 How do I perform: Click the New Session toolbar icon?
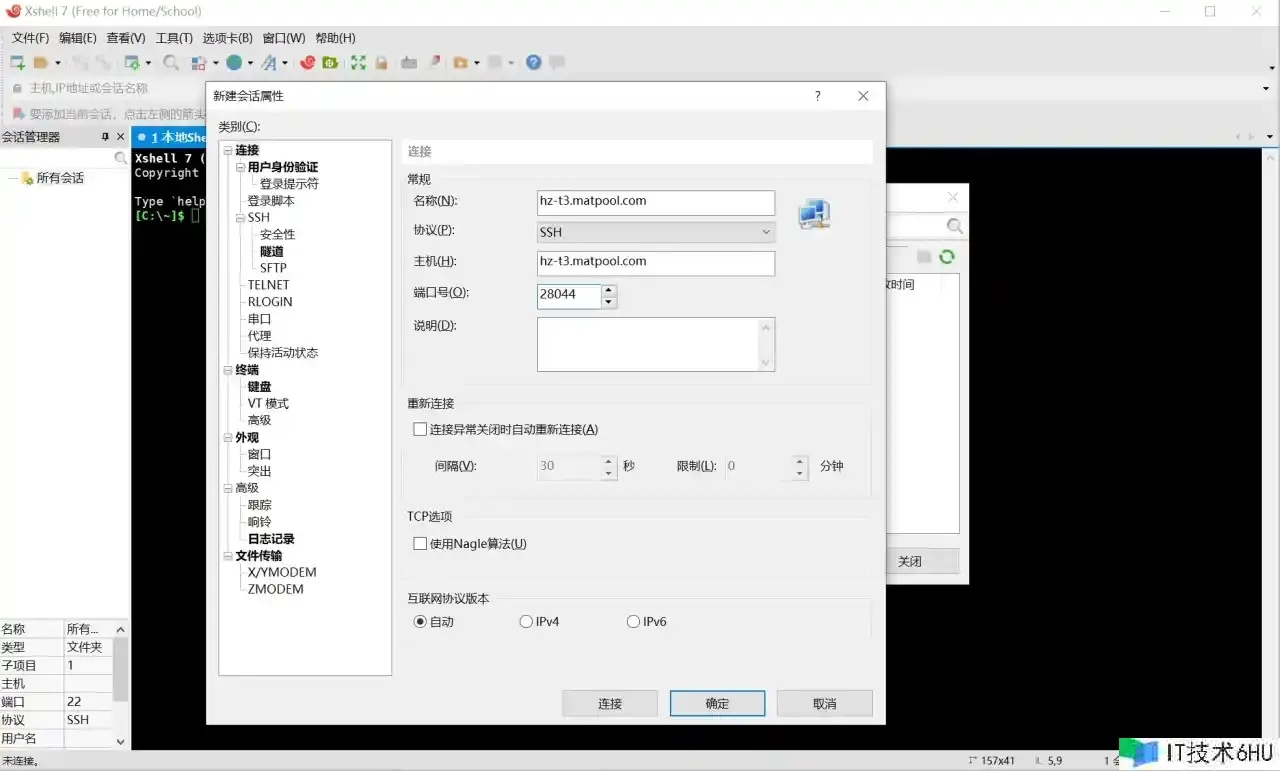(x=17, y=63)
